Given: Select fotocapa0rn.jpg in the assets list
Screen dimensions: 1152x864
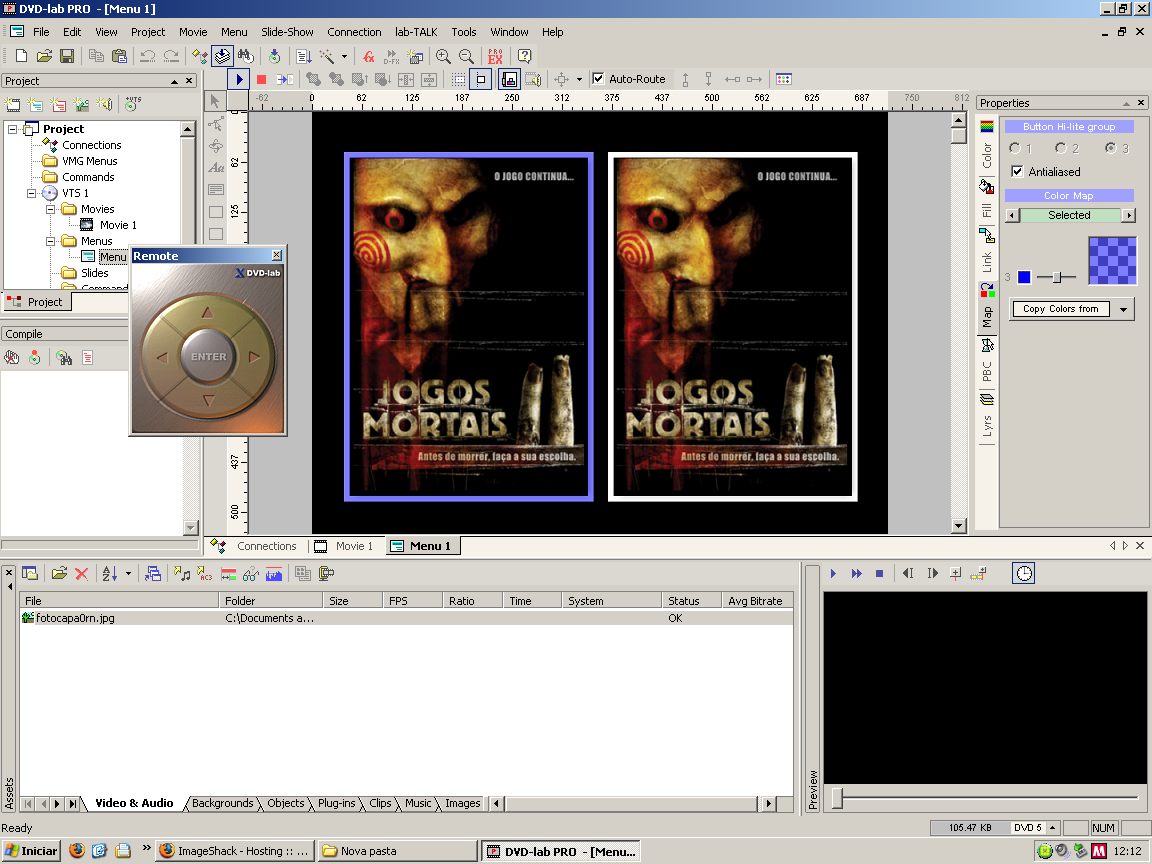Looking at the screenshot, I should coord(406,618).
